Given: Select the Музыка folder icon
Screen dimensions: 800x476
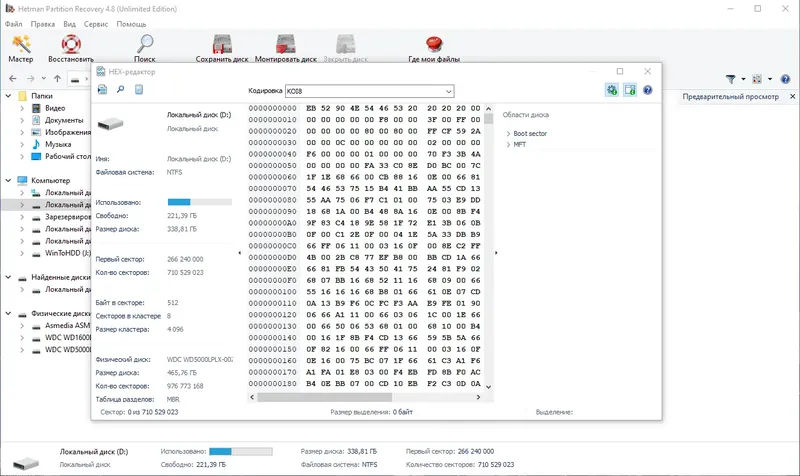Looking at the screenshot, I should (x=36, y=144).
